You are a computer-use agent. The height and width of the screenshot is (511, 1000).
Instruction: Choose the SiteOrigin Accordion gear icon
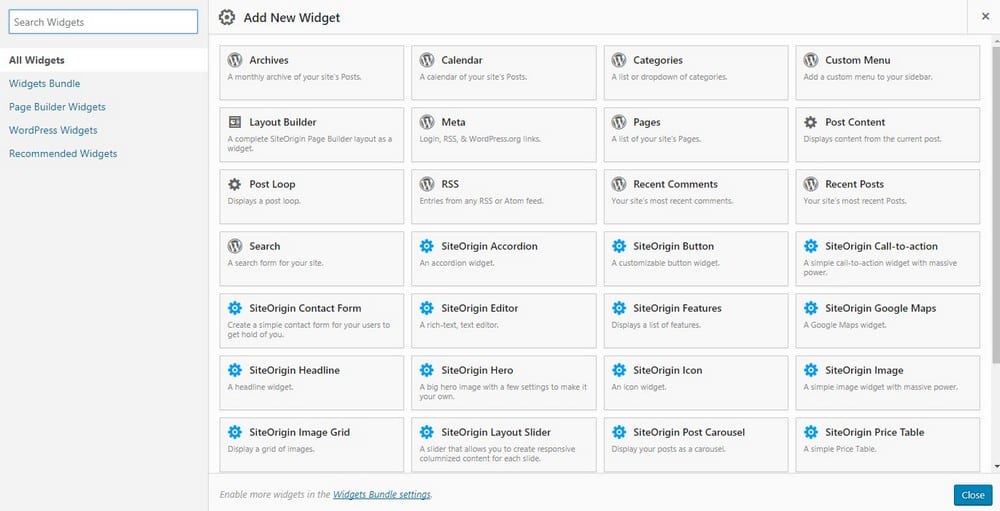(x=427, y=246)
